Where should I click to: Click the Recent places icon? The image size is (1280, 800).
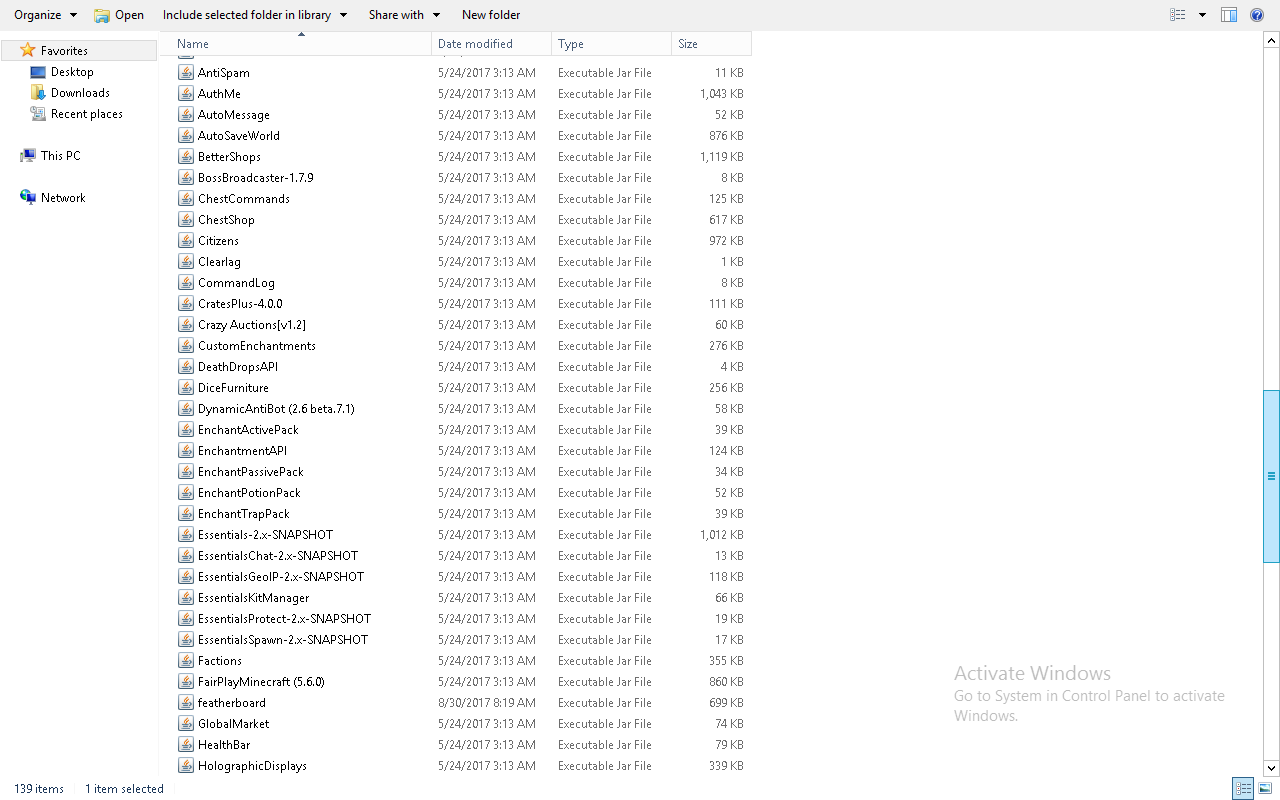pos(38,113)
